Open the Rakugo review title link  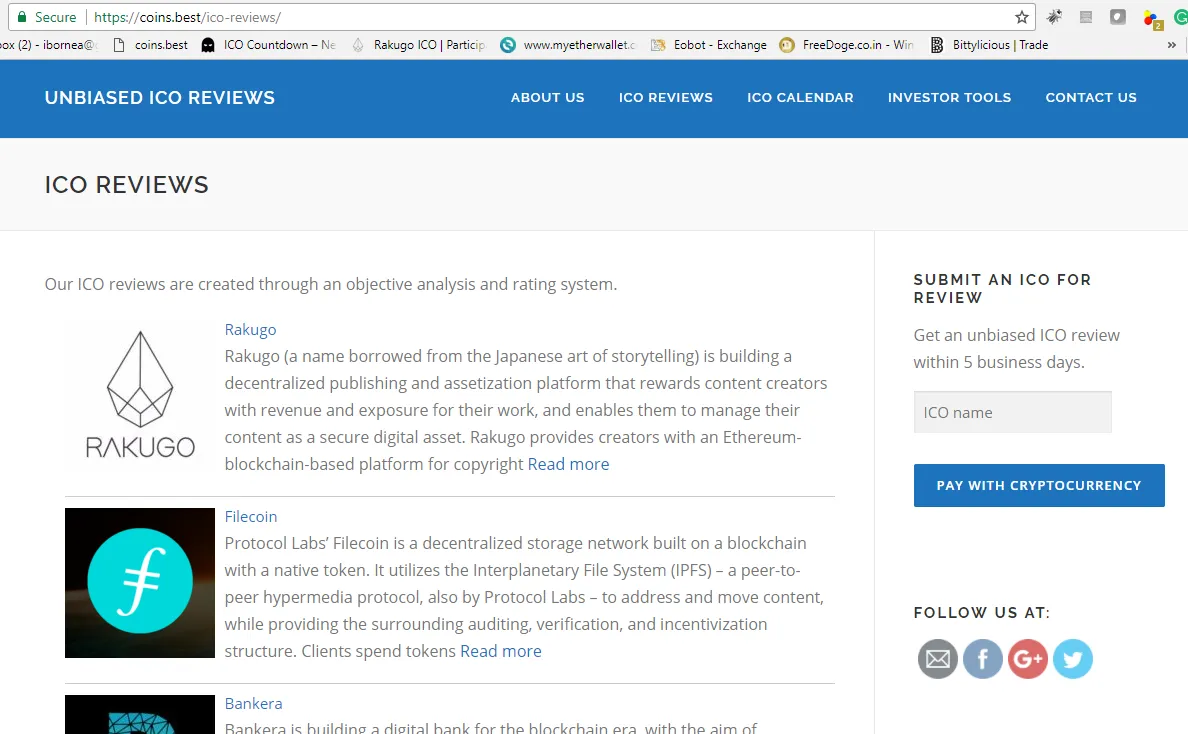(x=250, y=330)
